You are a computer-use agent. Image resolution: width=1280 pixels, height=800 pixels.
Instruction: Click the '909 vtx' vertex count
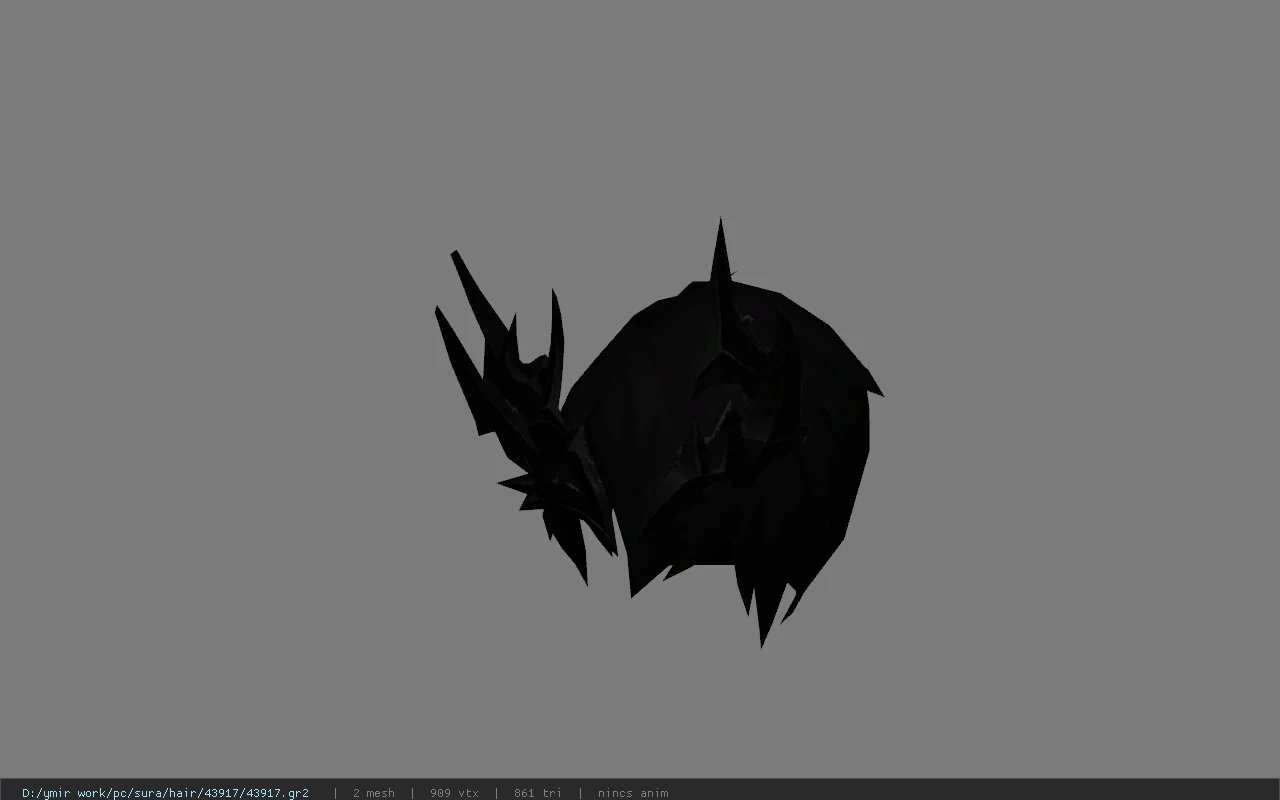[x=454, y=793]
